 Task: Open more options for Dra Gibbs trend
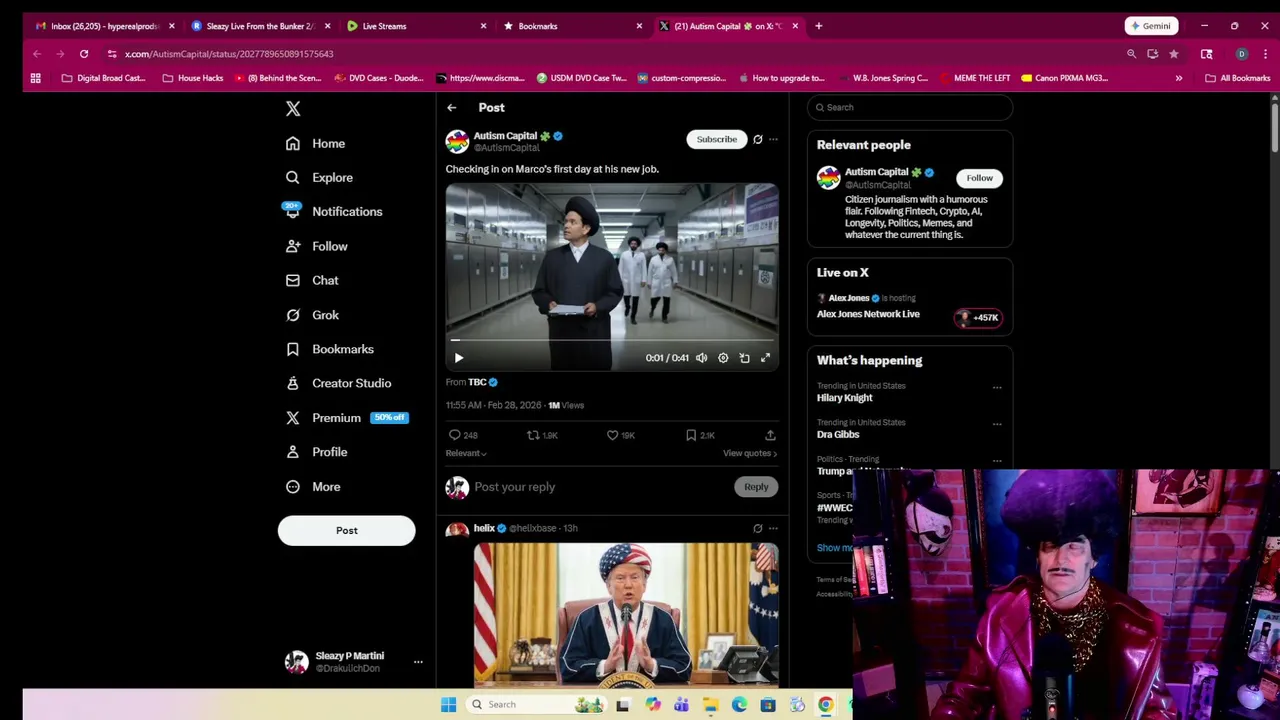click(x=997, y=424)
